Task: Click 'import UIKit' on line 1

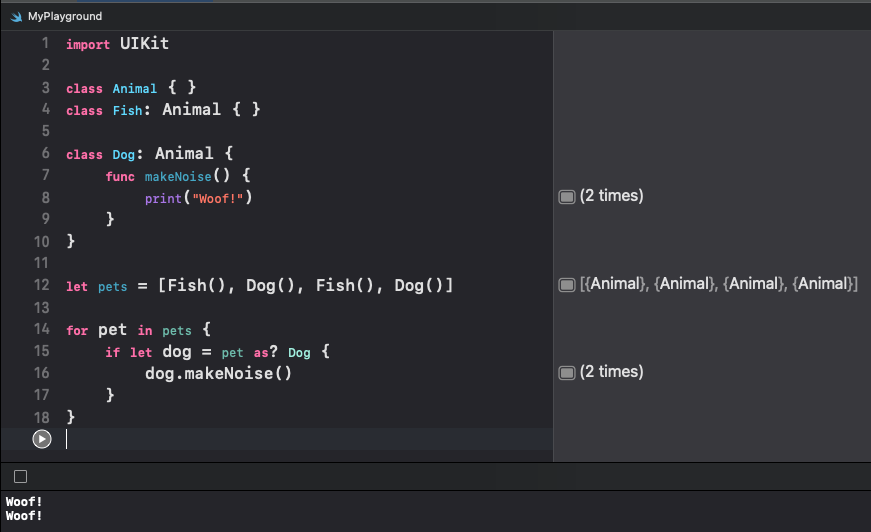Action: coord(117,44)
